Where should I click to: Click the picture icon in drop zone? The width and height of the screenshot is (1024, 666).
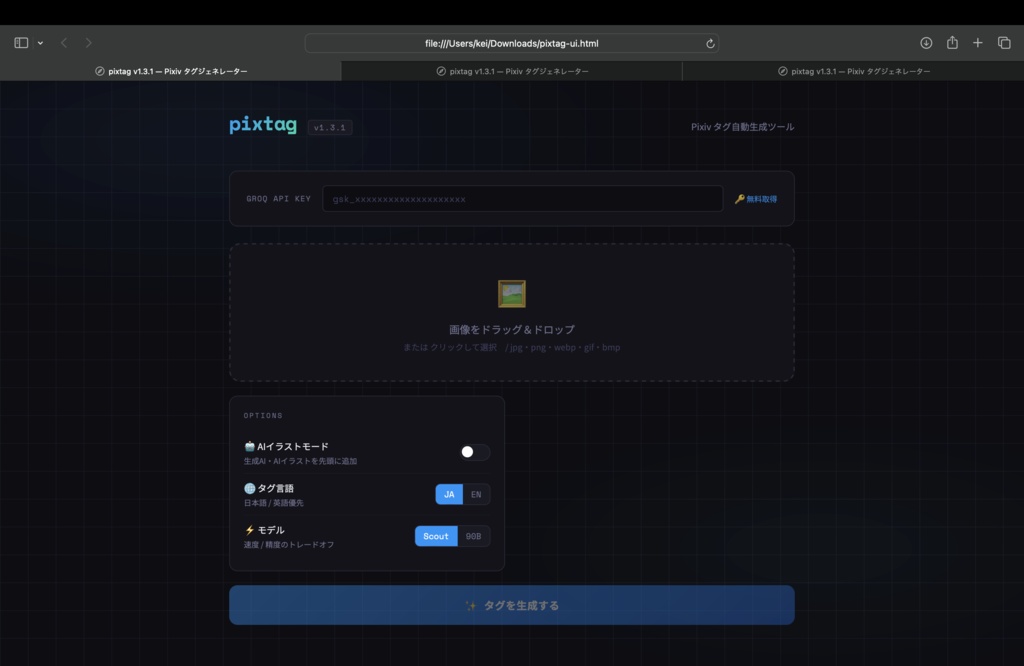click(512, 294)
